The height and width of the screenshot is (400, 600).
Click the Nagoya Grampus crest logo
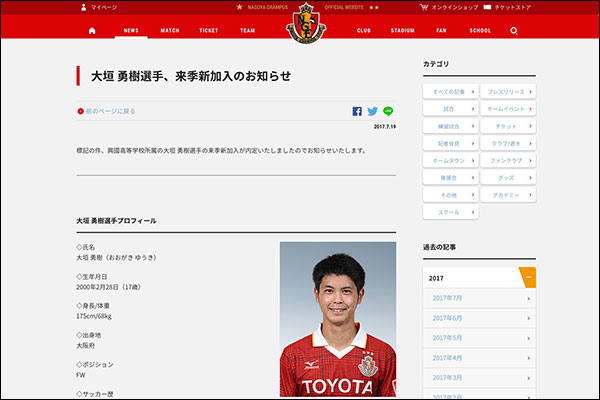click(x=306, y=23)
